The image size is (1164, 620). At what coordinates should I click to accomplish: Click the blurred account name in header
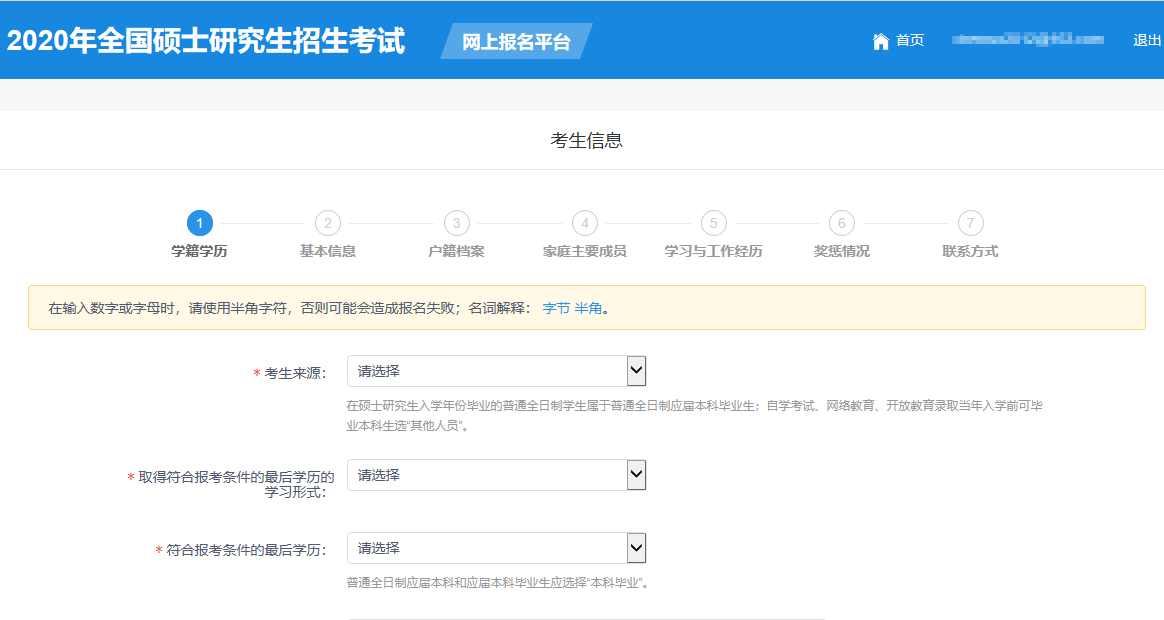pos(1027,40)
